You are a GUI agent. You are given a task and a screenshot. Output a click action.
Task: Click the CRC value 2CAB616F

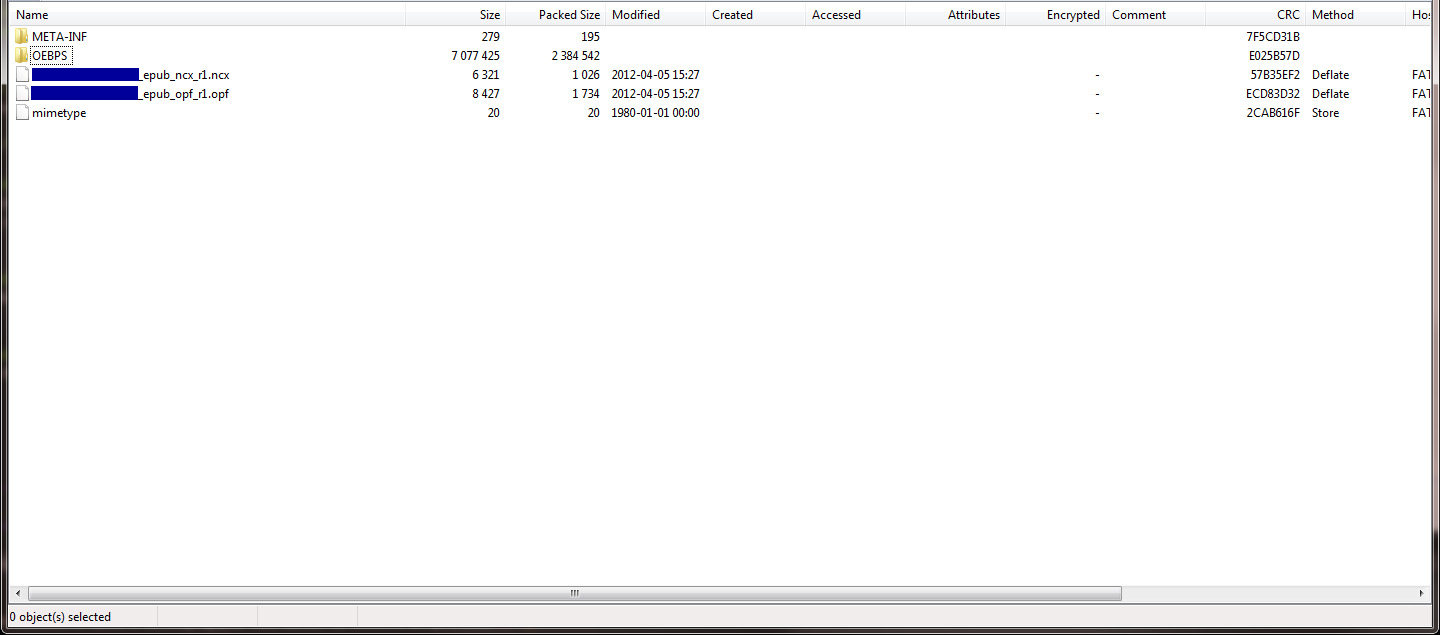pos(1274,113)
